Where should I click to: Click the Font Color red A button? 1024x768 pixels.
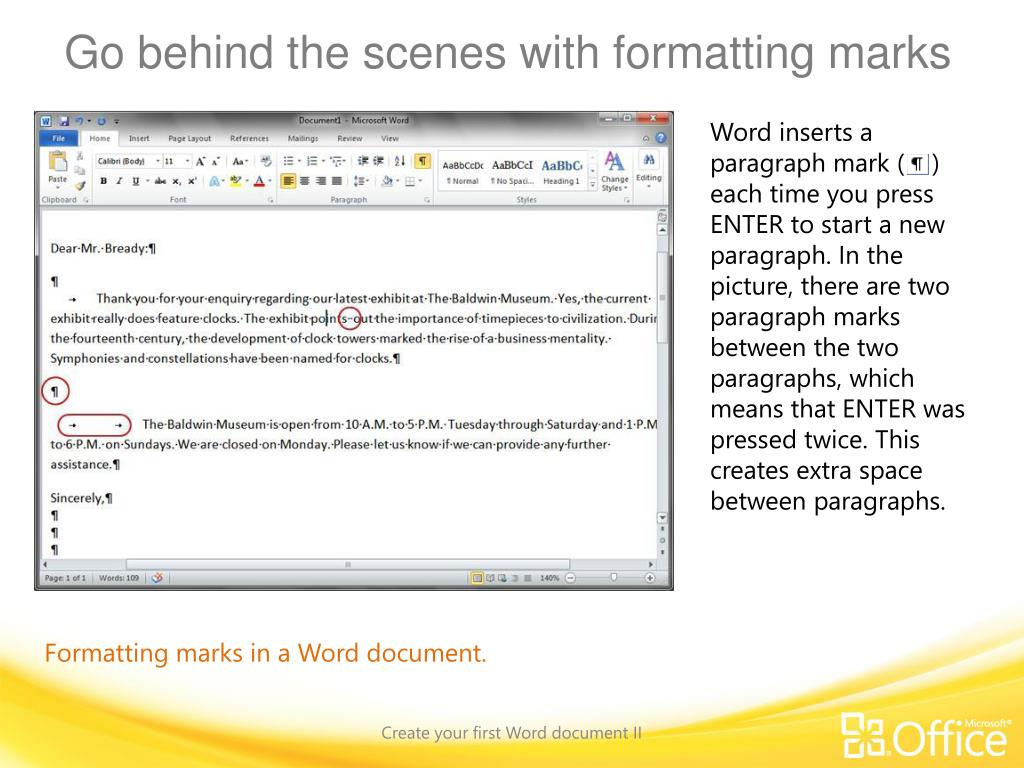click(259, 181)
